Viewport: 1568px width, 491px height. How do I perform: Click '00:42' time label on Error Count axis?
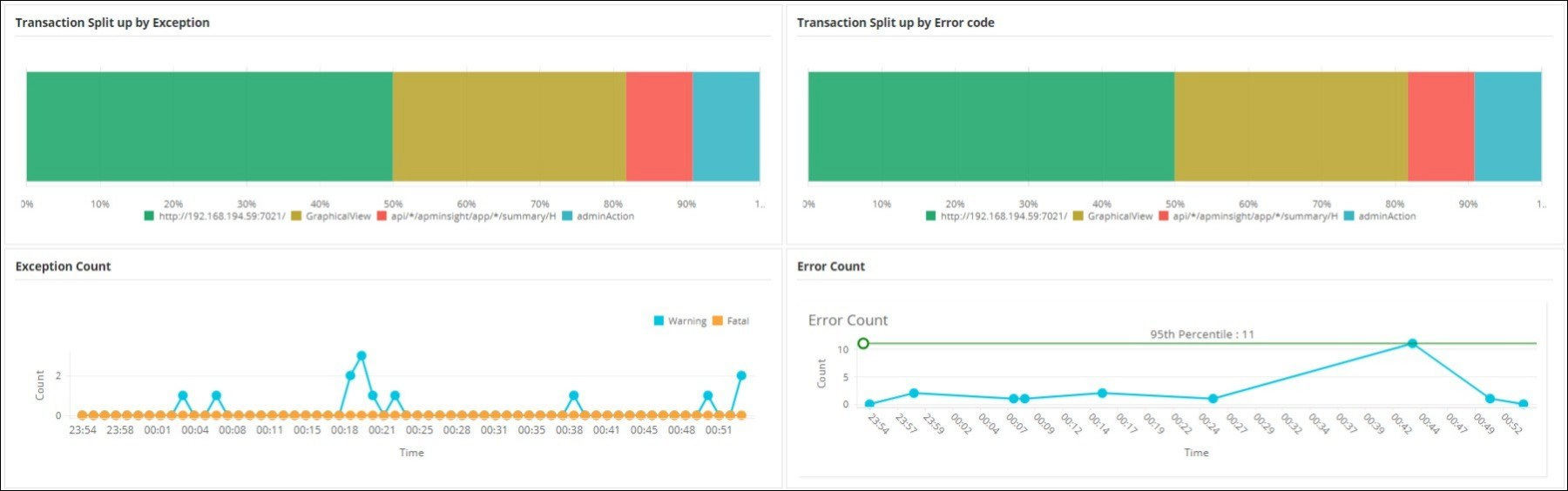tap(1401, 423)
